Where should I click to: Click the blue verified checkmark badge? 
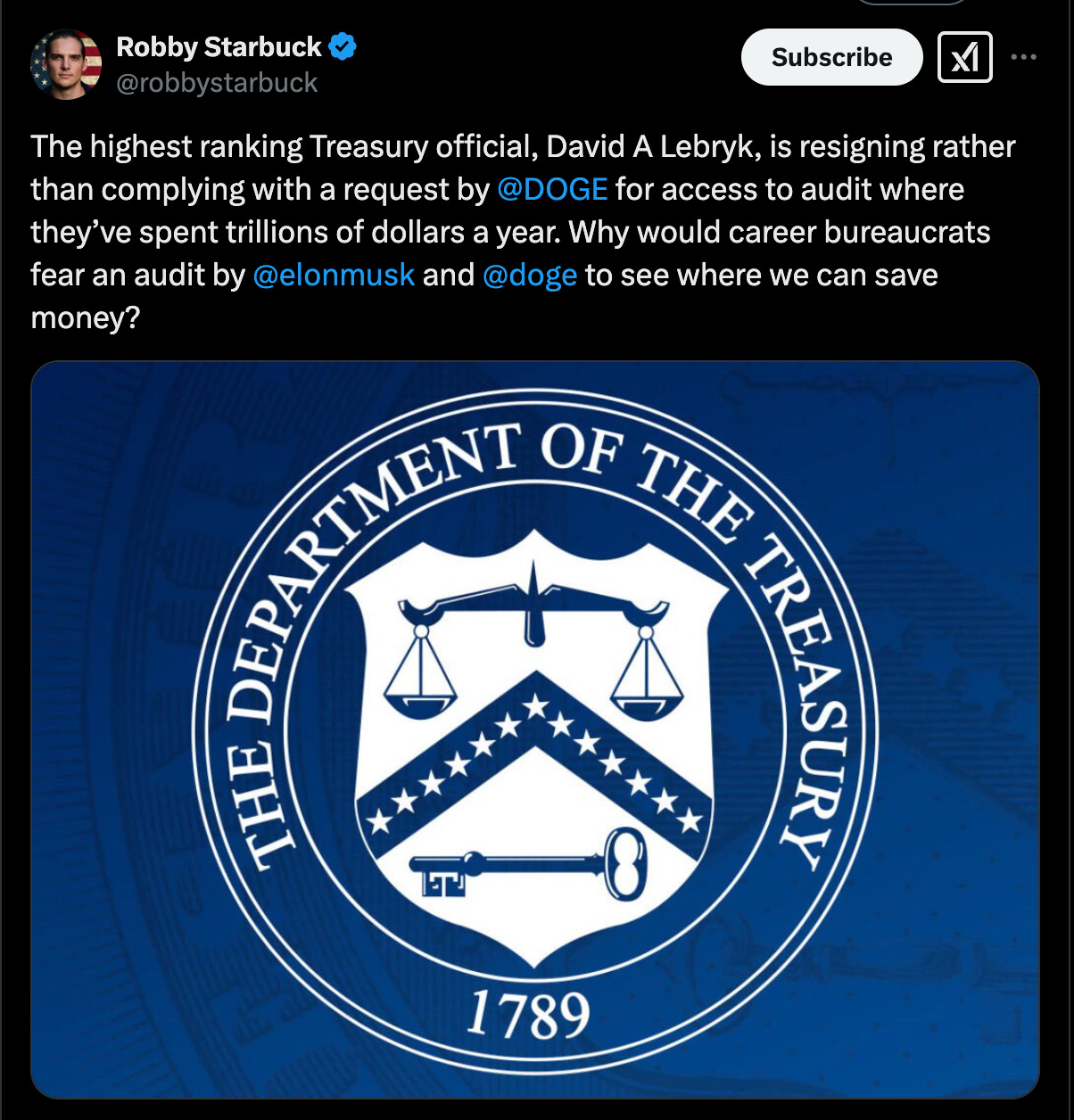(x=343, y=46)
